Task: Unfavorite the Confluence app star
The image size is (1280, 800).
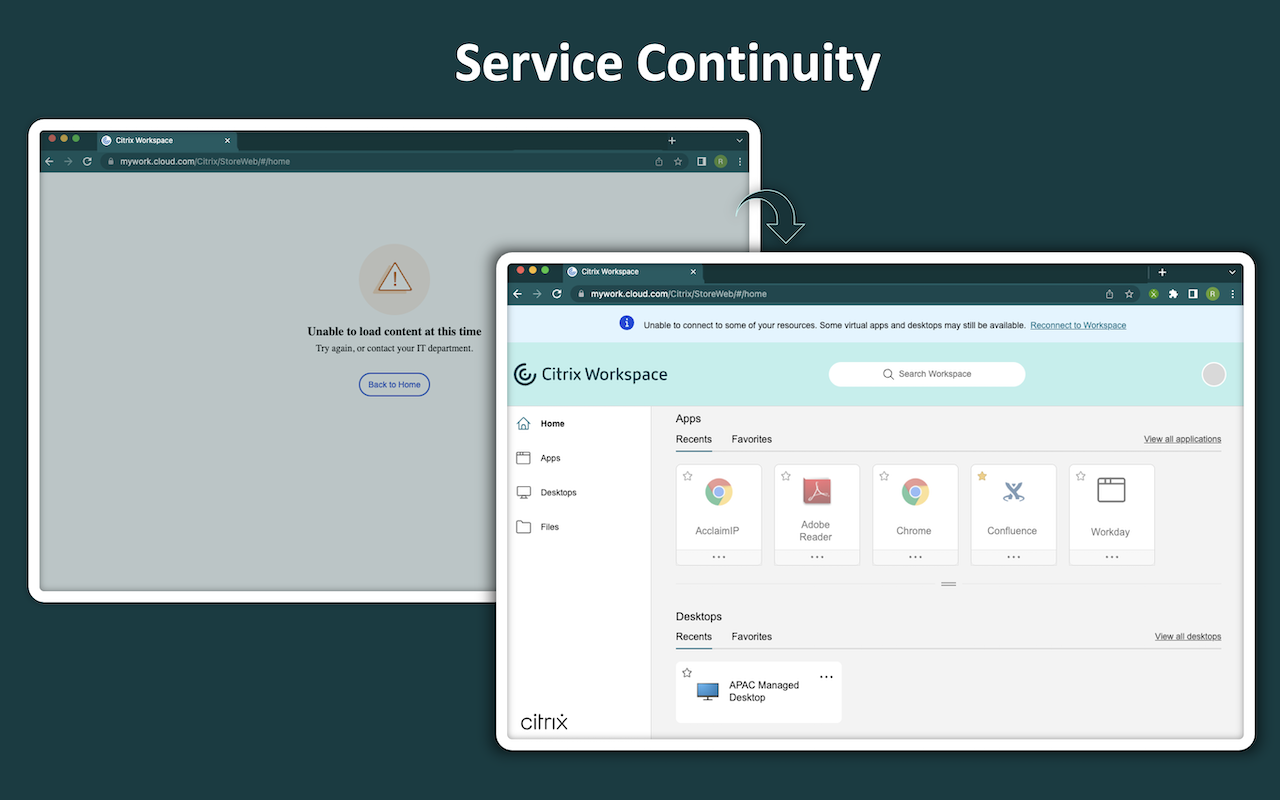Action: 981,476
